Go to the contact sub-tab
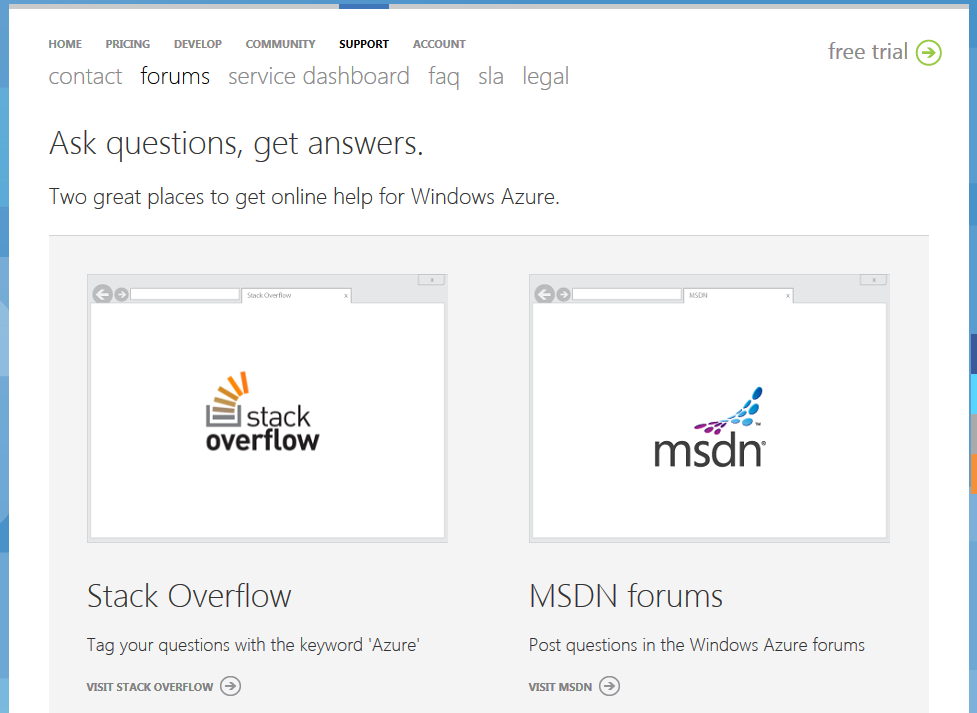The width and height of the screenshot is (977, 713). click(x=85, y=76)
